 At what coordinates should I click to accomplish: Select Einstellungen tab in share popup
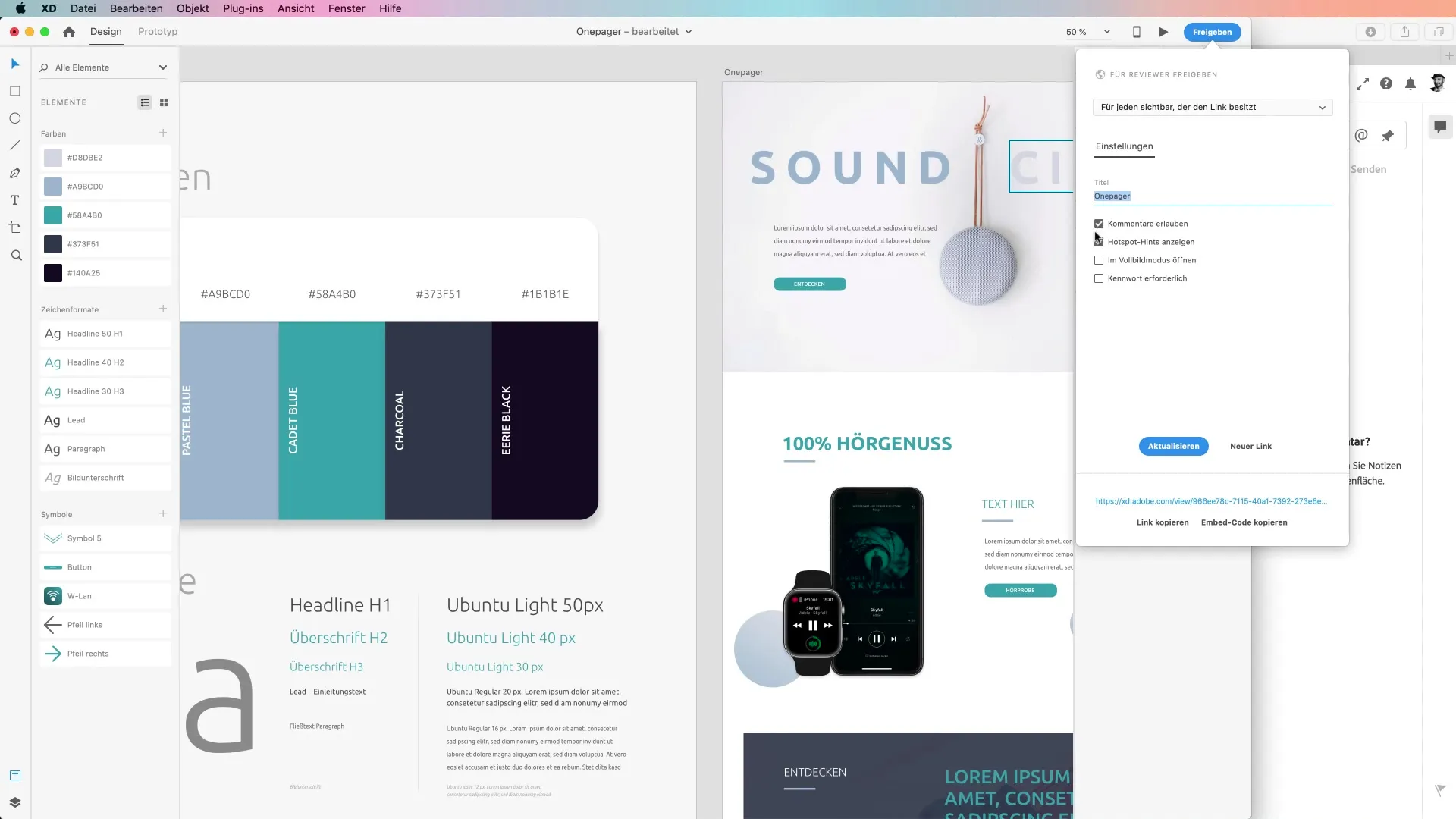[1124, 146]
